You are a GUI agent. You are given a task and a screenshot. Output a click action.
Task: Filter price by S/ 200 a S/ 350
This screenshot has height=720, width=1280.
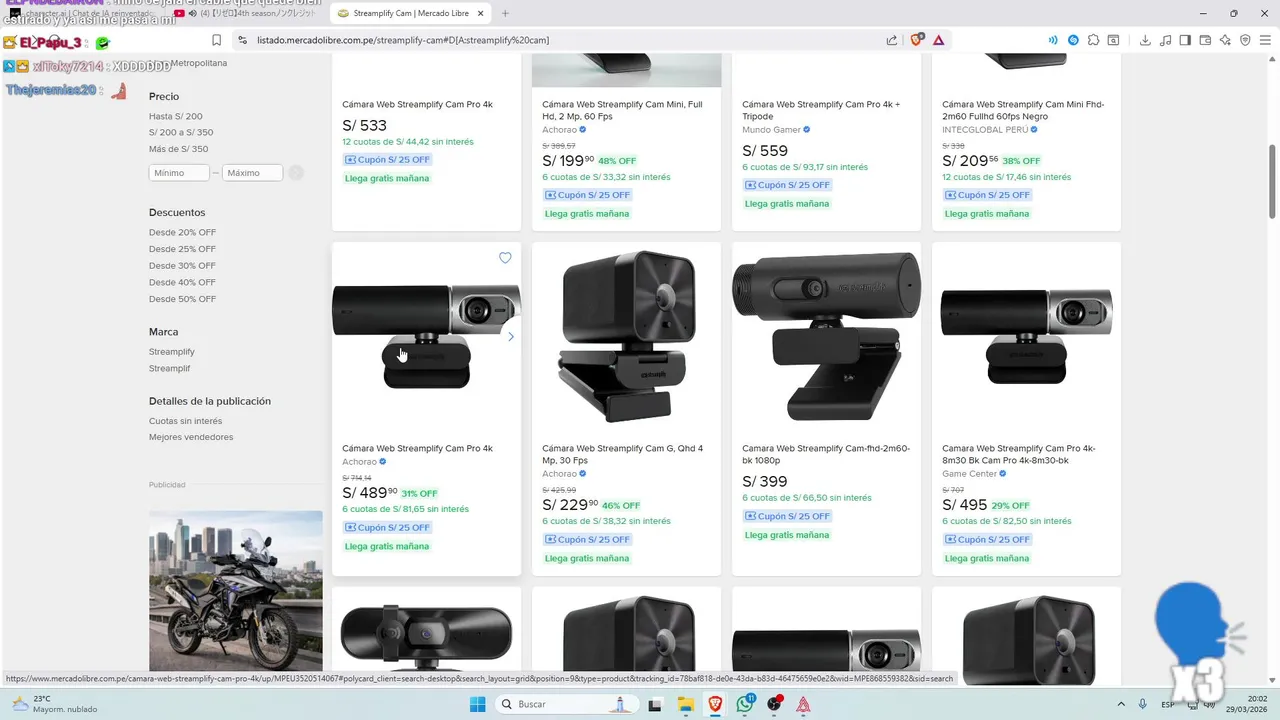(x=181, y=132)
